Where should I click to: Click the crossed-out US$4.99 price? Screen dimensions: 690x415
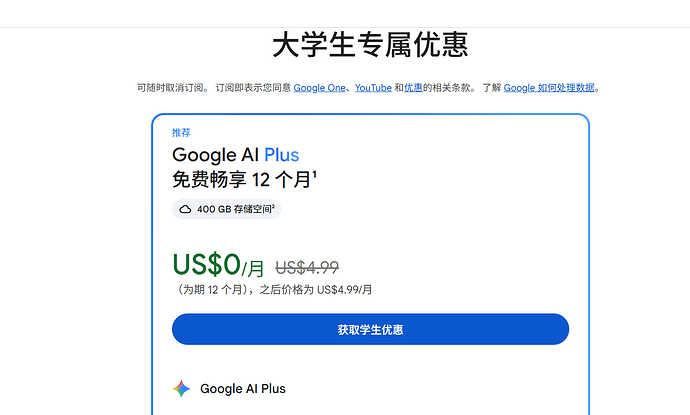tap(307, 267)
